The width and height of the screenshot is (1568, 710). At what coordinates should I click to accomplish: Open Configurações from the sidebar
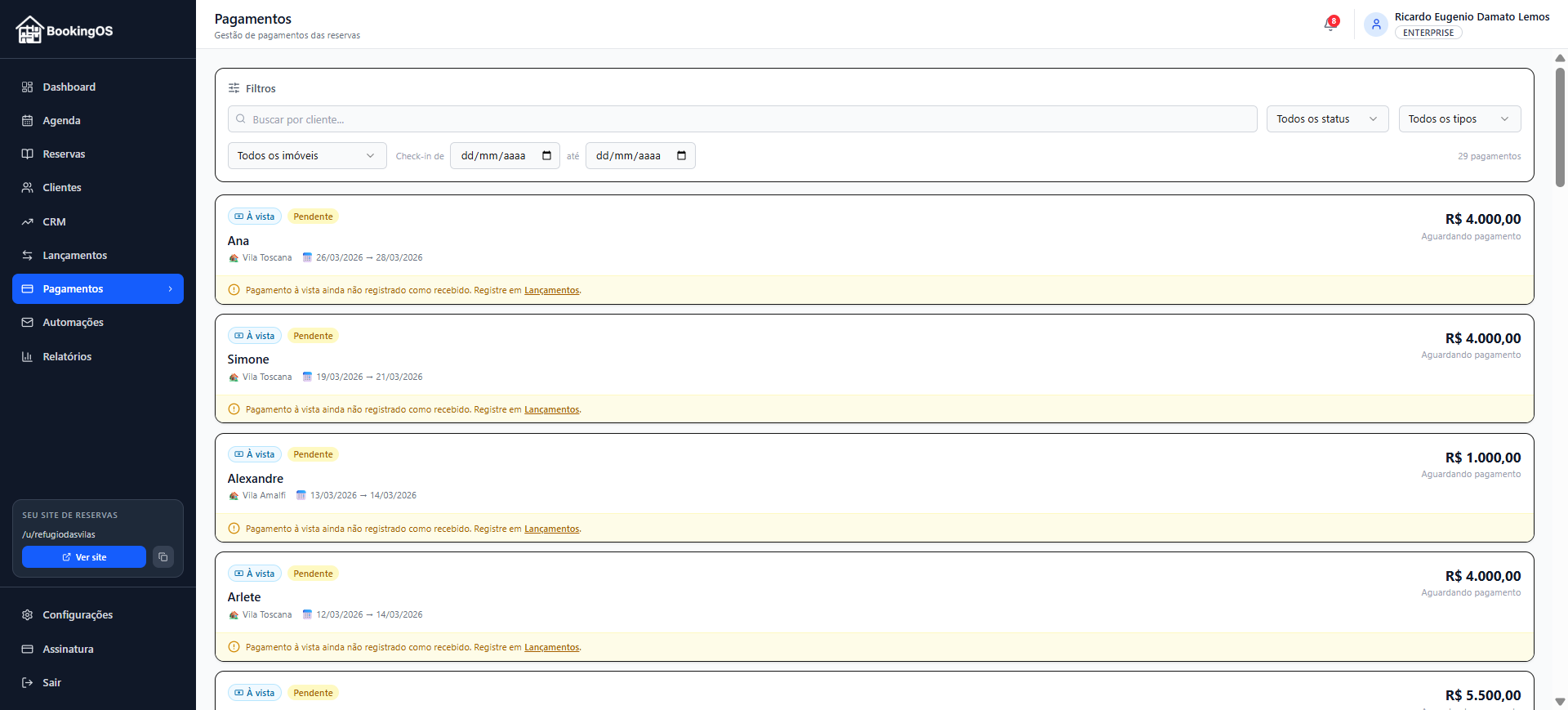78,615
